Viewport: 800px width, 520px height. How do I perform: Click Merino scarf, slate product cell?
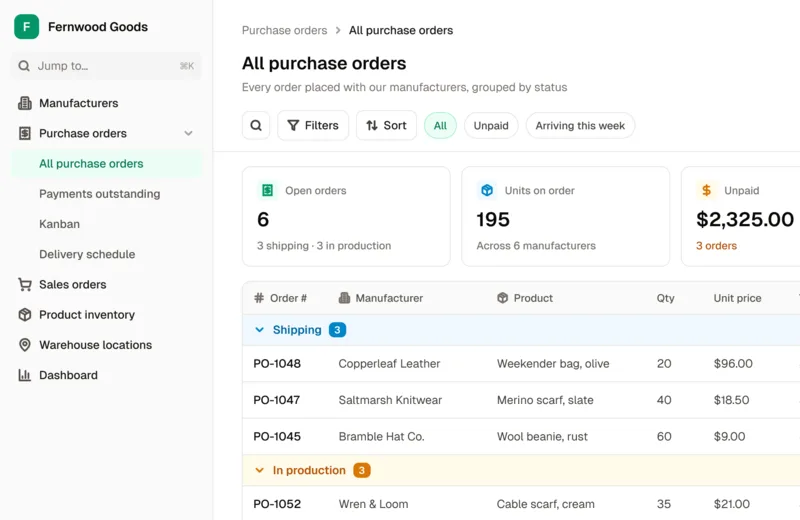coord(545,400)
